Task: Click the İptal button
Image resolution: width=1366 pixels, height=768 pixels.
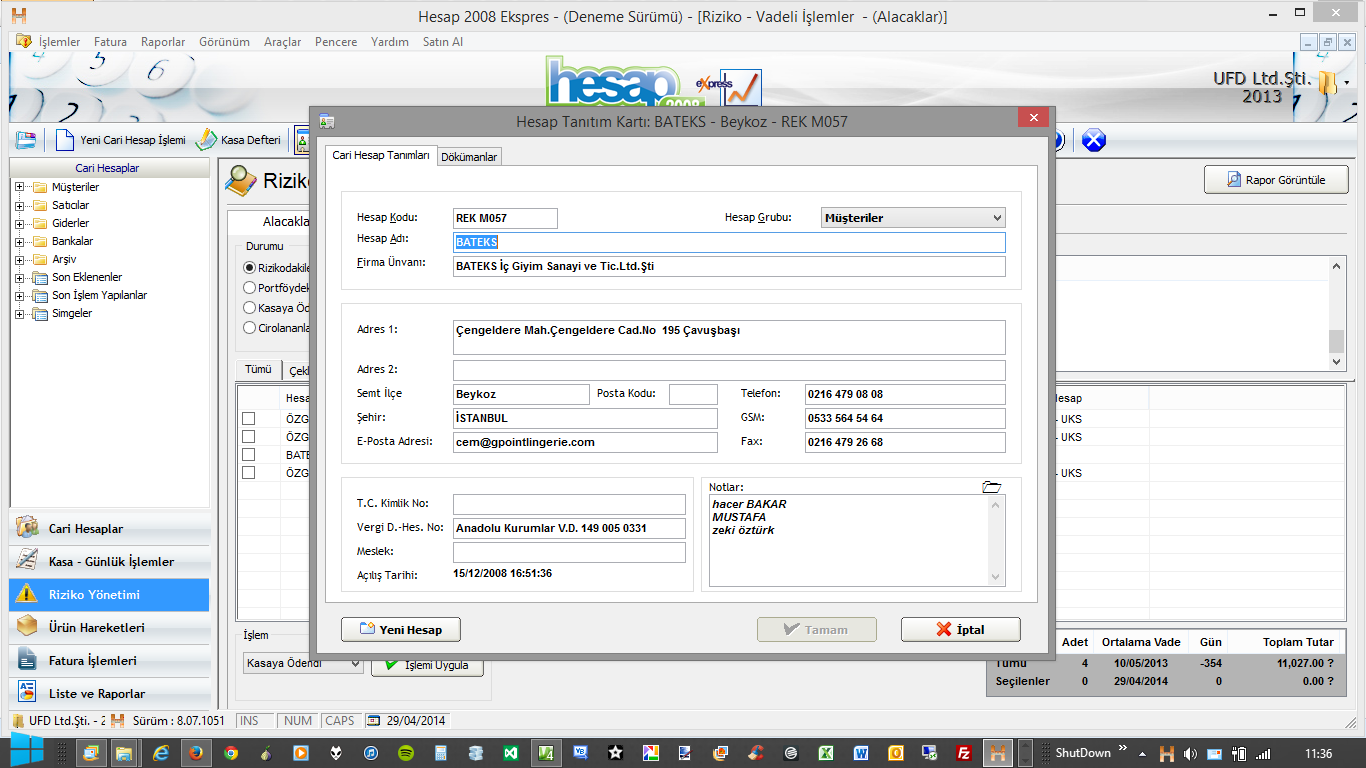Action: [x=961, y=629]
